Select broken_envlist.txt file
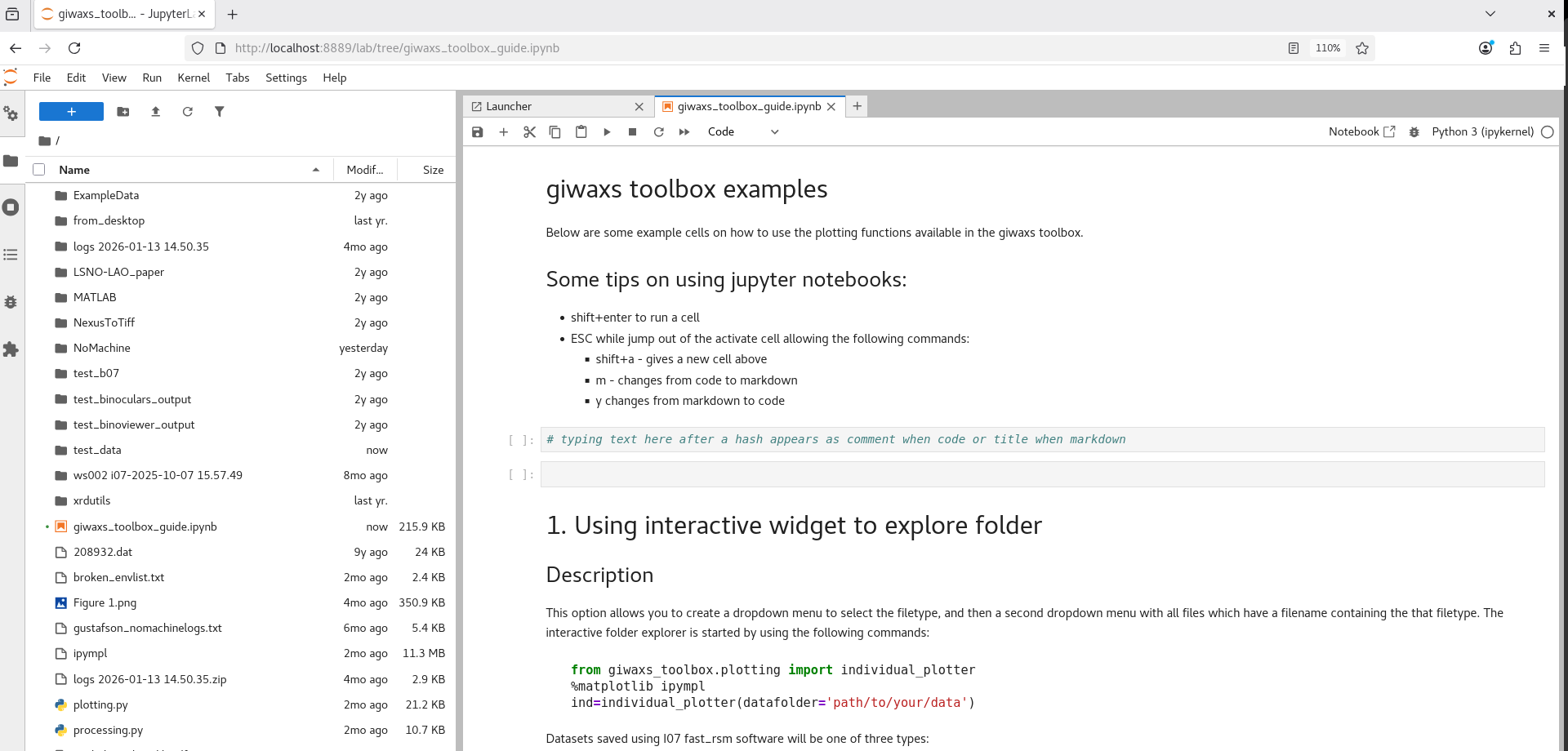 pos(240,577)
